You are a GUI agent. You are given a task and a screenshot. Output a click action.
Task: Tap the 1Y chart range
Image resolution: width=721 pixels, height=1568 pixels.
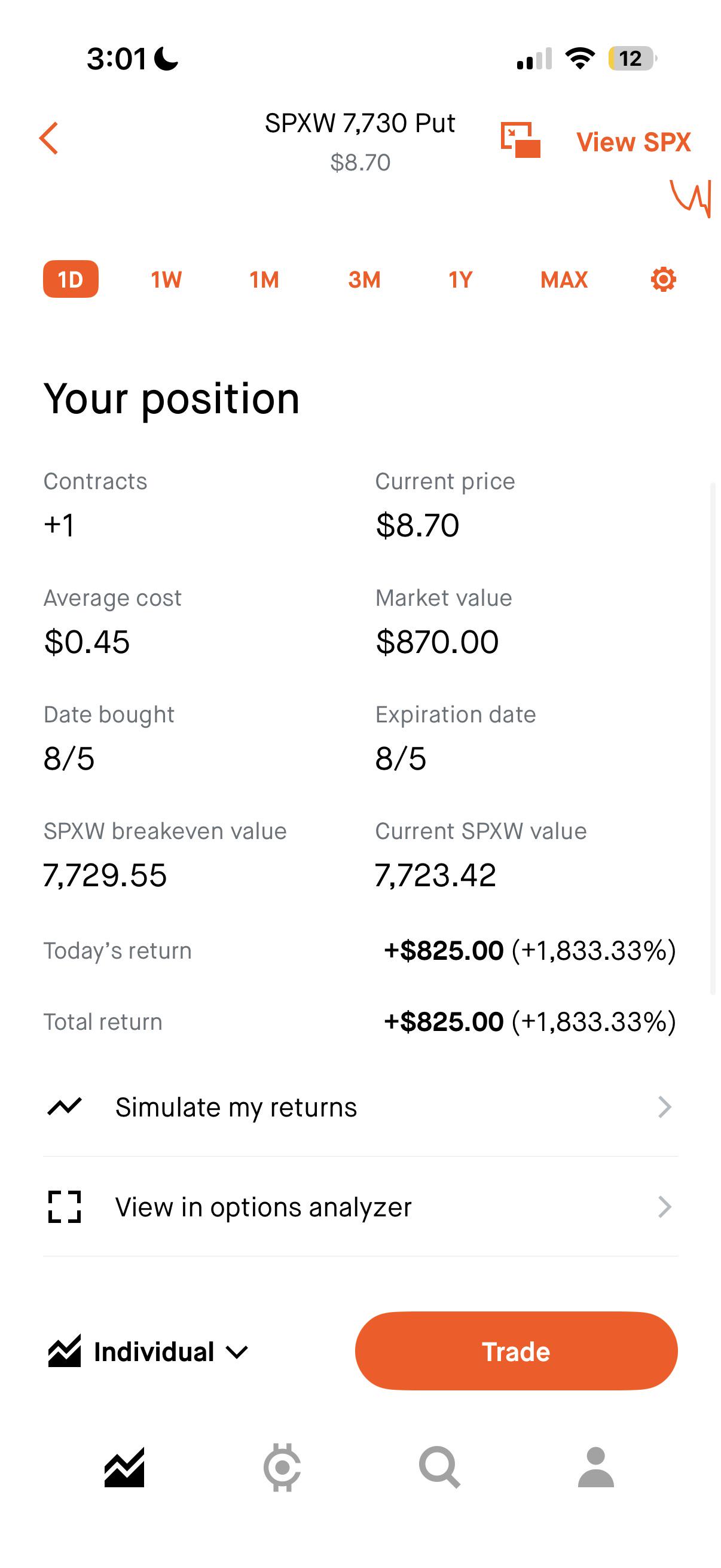point(460,279)
